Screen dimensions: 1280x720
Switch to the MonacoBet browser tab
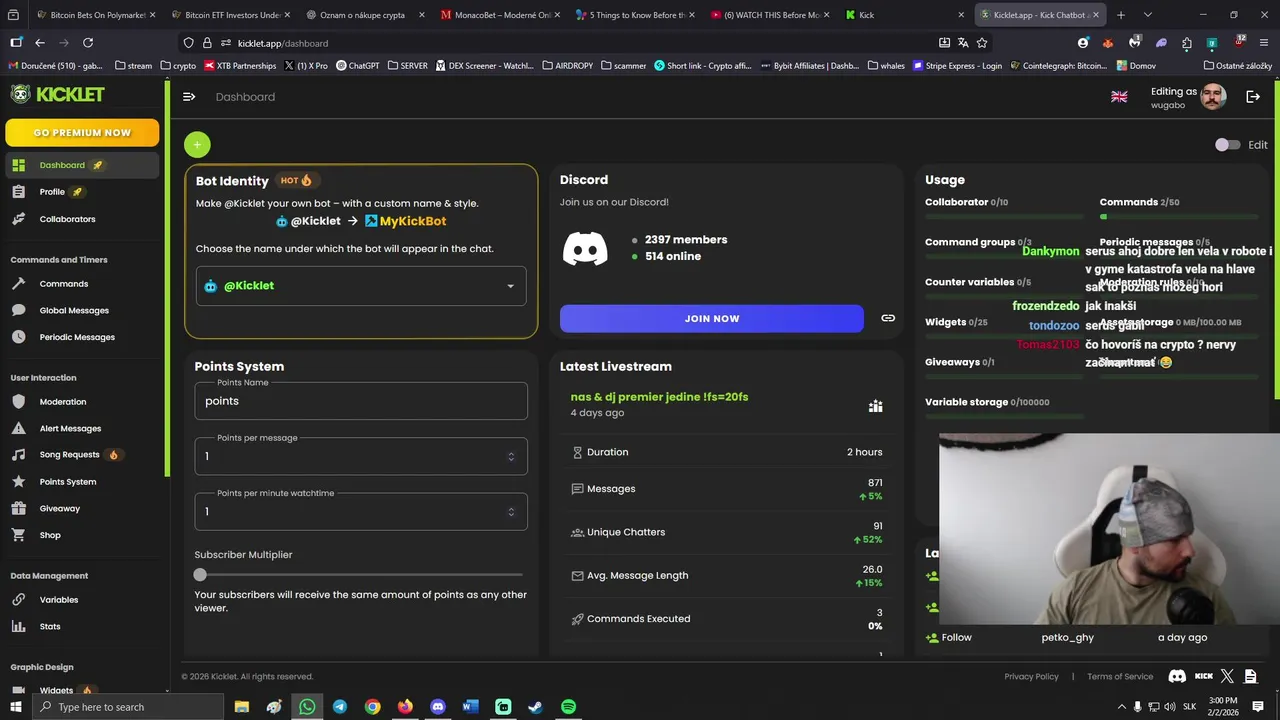501,15
